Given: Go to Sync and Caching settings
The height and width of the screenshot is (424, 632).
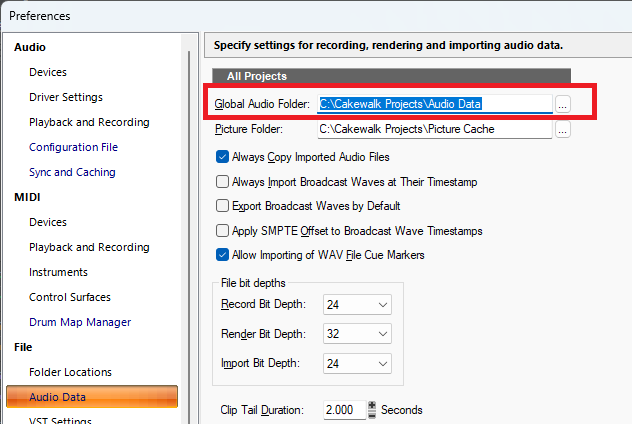Looking at the screenshot, I should pyautogui.click(x=72, y=172).
